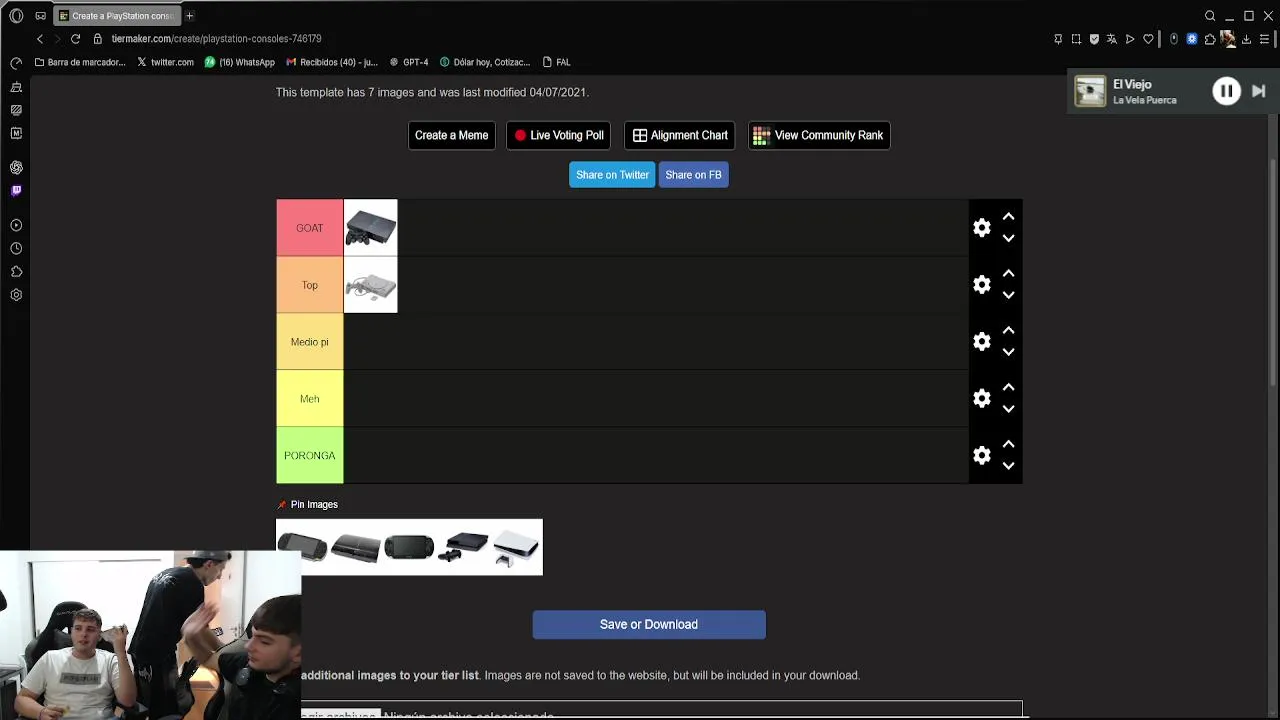Open the WhatsApp bookmark
Image resolution: width=1280 pixels, height=720 pixels.
pyautogui.click(x=239, y=62)
